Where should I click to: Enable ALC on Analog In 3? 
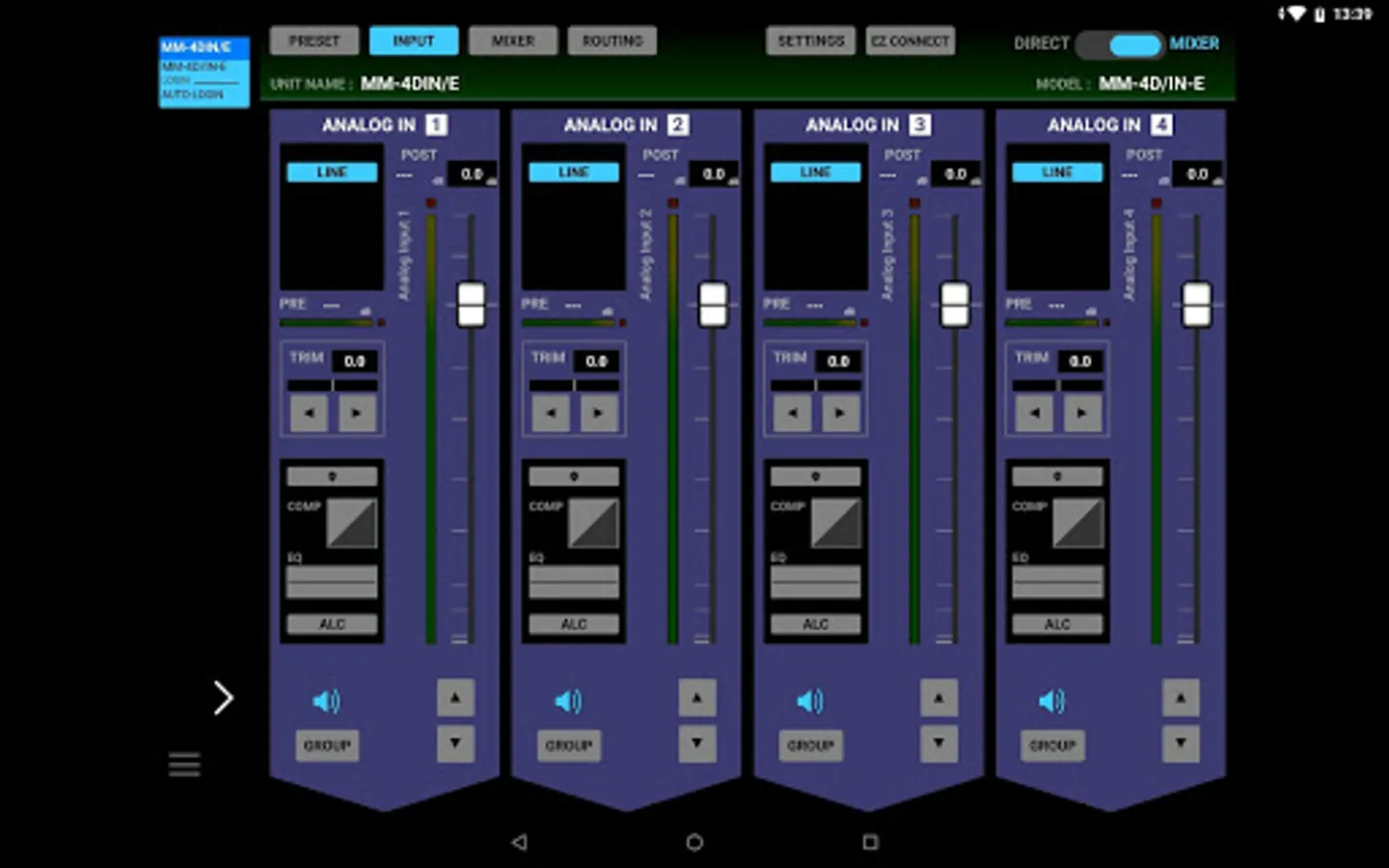pos(816,624)
